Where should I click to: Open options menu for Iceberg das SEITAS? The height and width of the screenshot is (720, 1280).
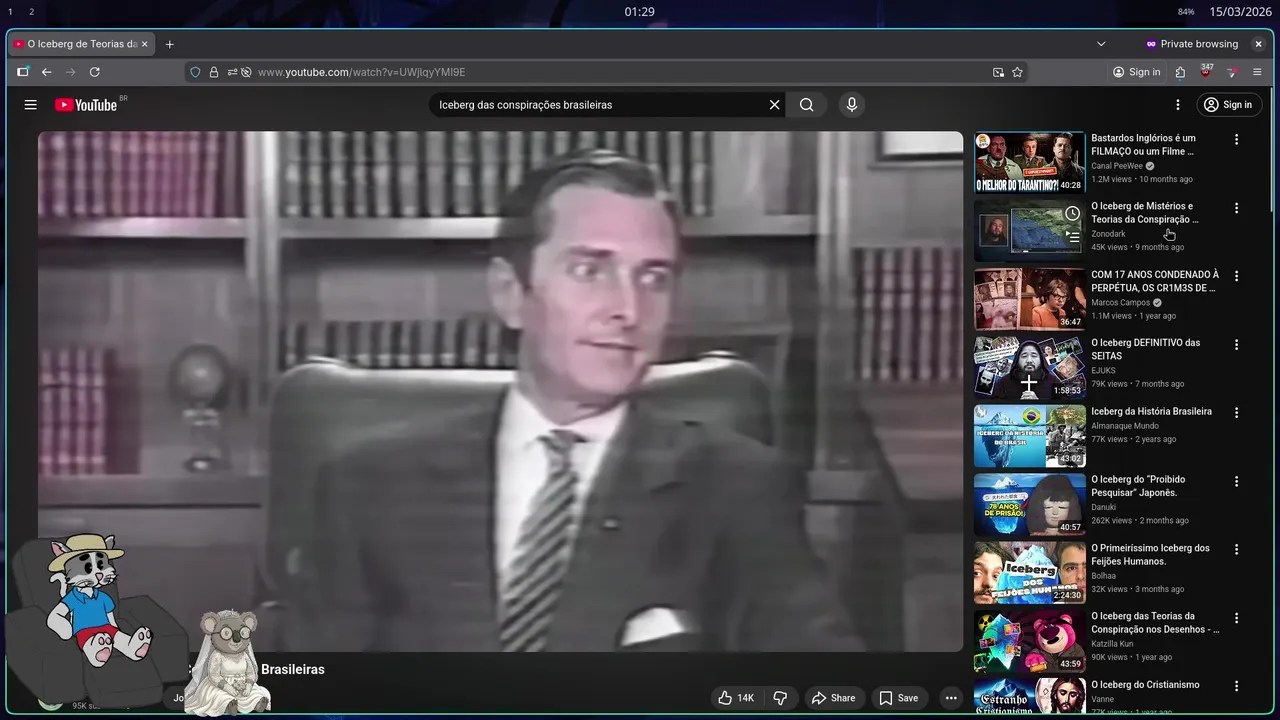coord(1236,345)
